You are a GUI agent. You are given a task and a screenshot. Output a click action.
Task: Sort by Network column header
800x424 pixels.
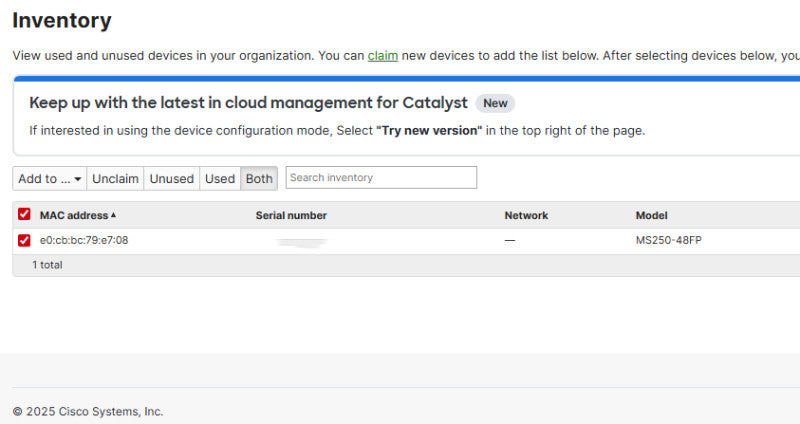(x=527, y=215)
